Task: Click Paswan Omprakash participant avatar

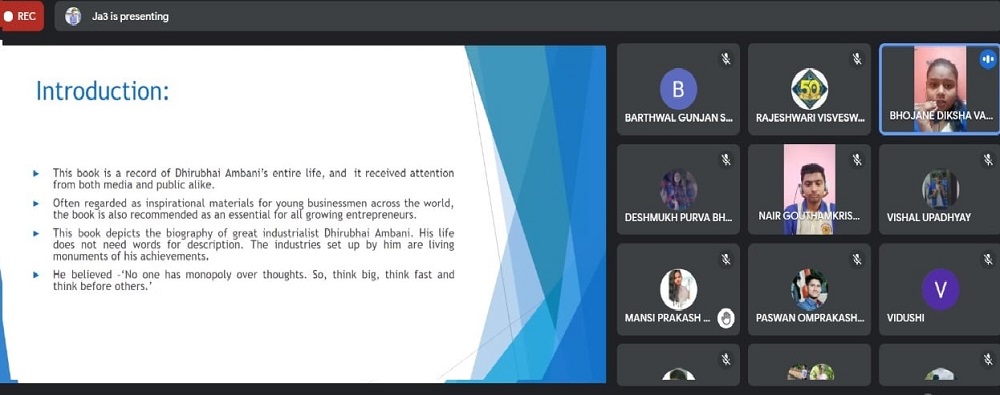Action: click(809, 289)
